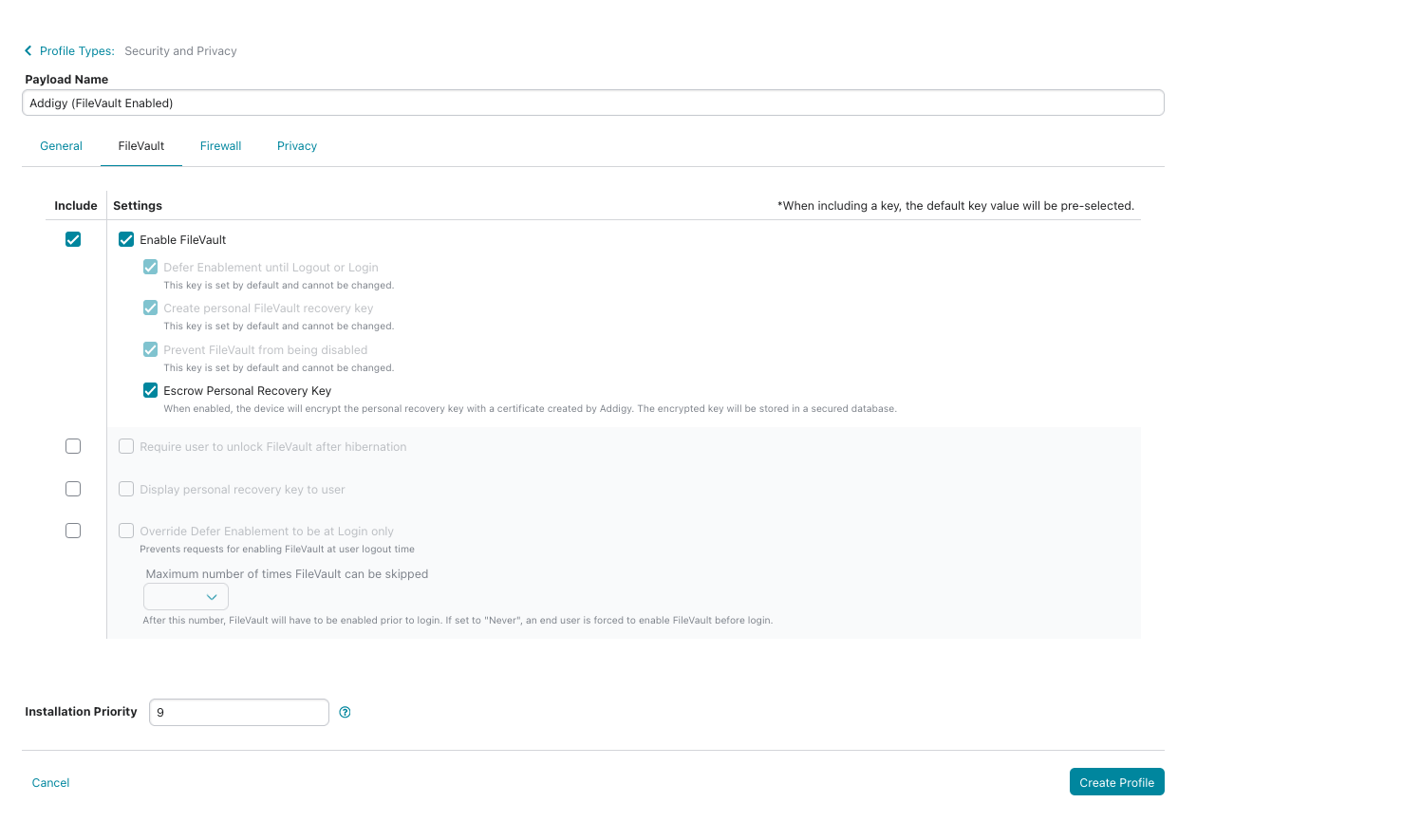Focus the Payload Name text field
The height and width of the screenshot is (840, 1402).
(593, 103)
